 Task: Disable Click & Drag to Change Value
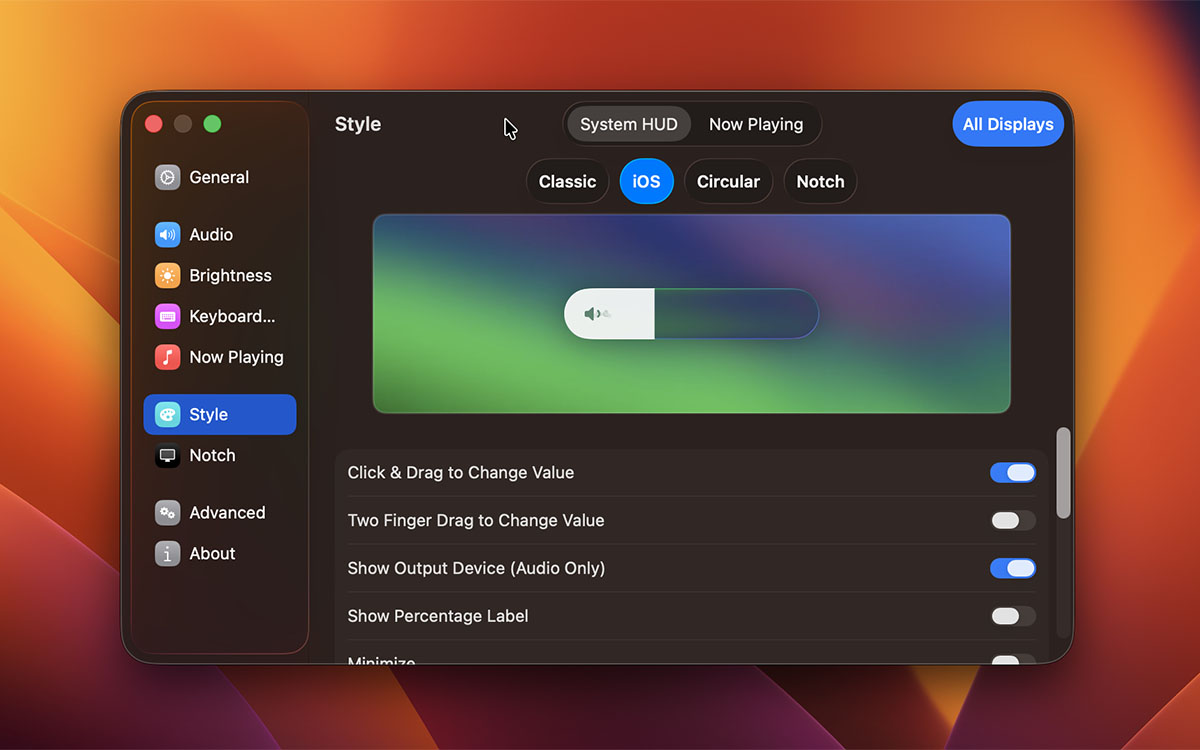tap(1012, 473)
